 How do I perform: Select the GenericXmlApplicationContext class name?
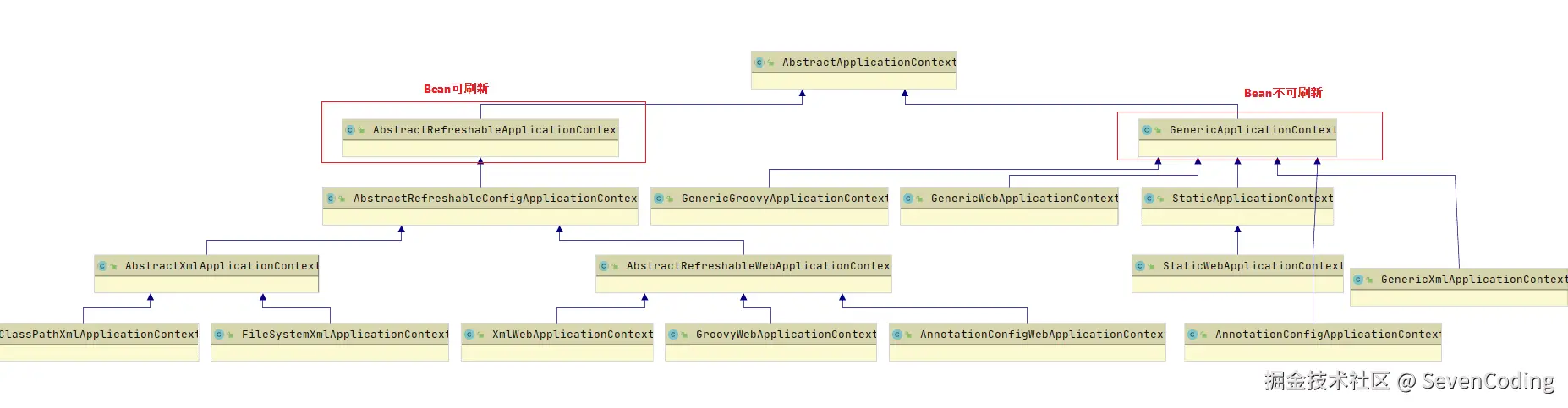click(x=1474, y=280)
